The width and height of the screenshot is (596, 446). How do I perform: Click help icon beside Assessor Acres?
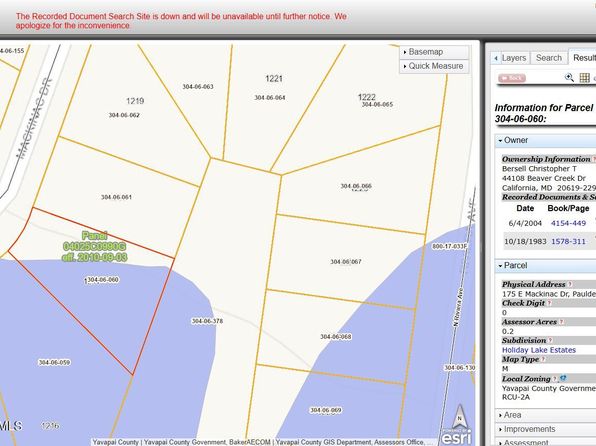point(561,322)
